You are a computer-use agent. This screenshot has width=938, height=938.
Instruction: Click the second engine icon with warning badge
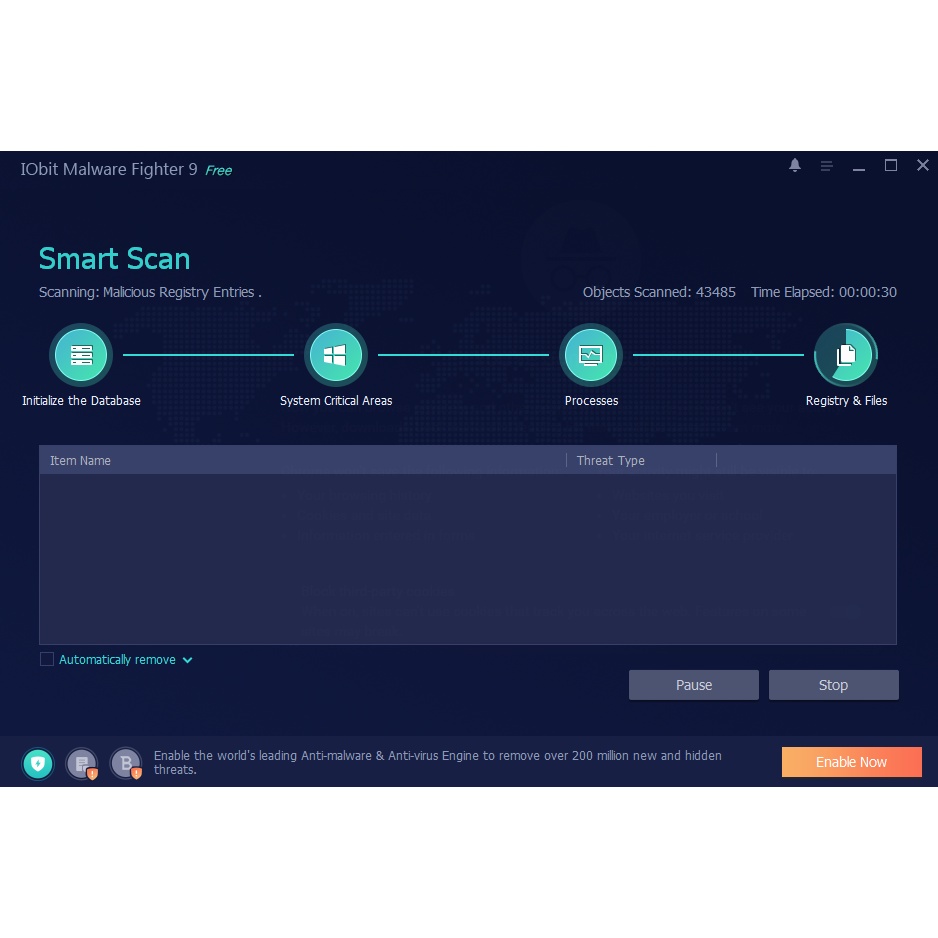click(x=82, y=763)
